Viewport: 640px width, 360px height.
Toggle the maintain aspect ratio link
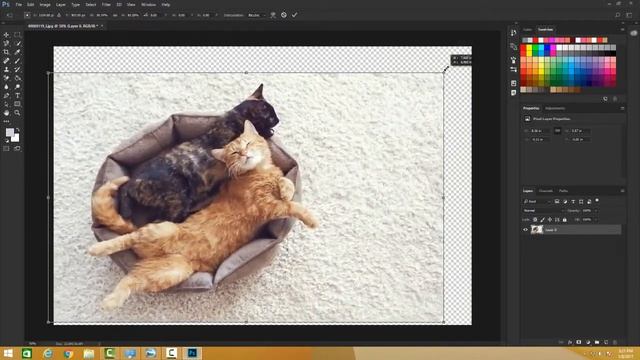(x=115, y=15)
